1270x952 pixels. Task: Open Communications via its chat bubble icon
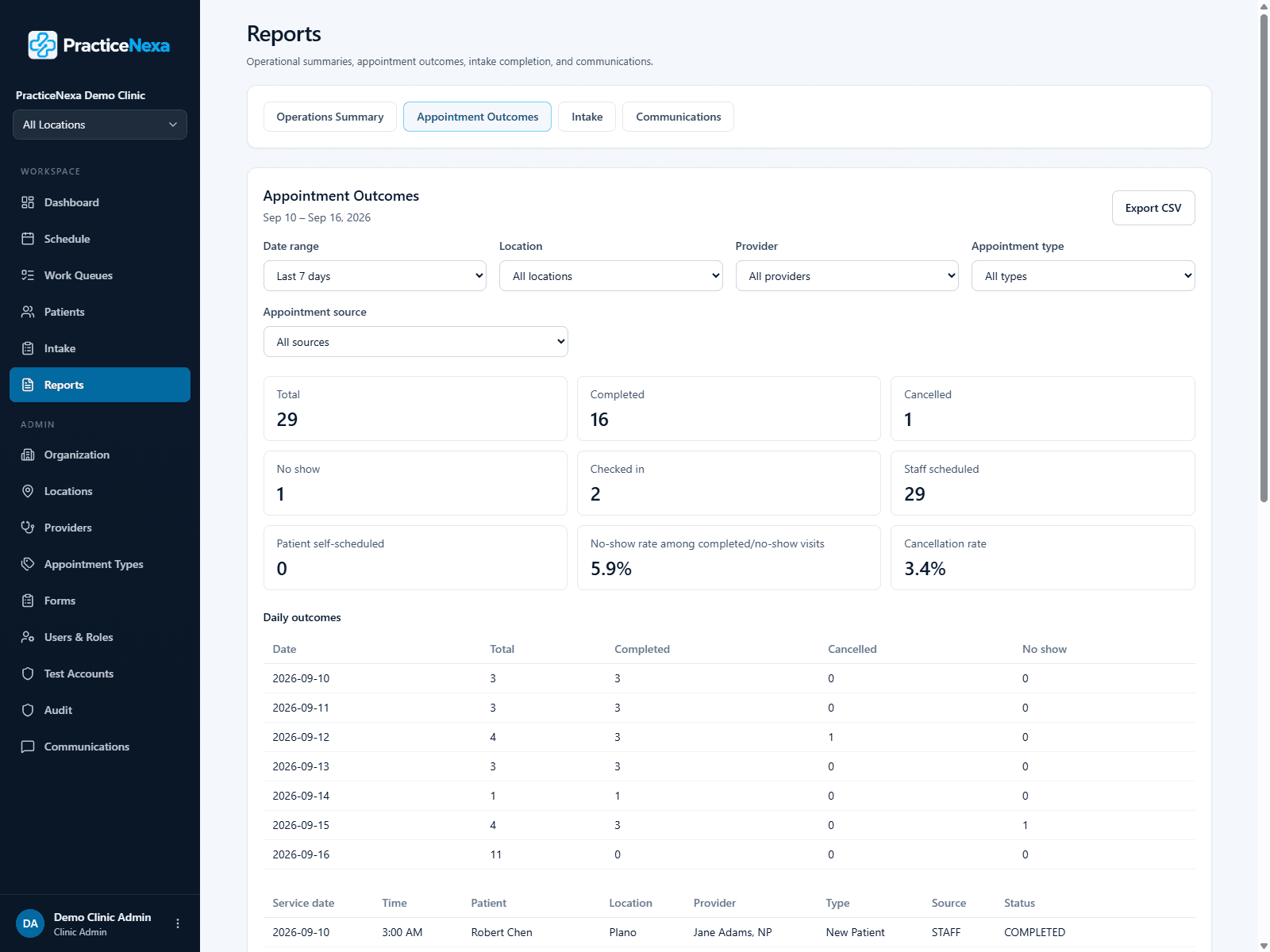28,747
